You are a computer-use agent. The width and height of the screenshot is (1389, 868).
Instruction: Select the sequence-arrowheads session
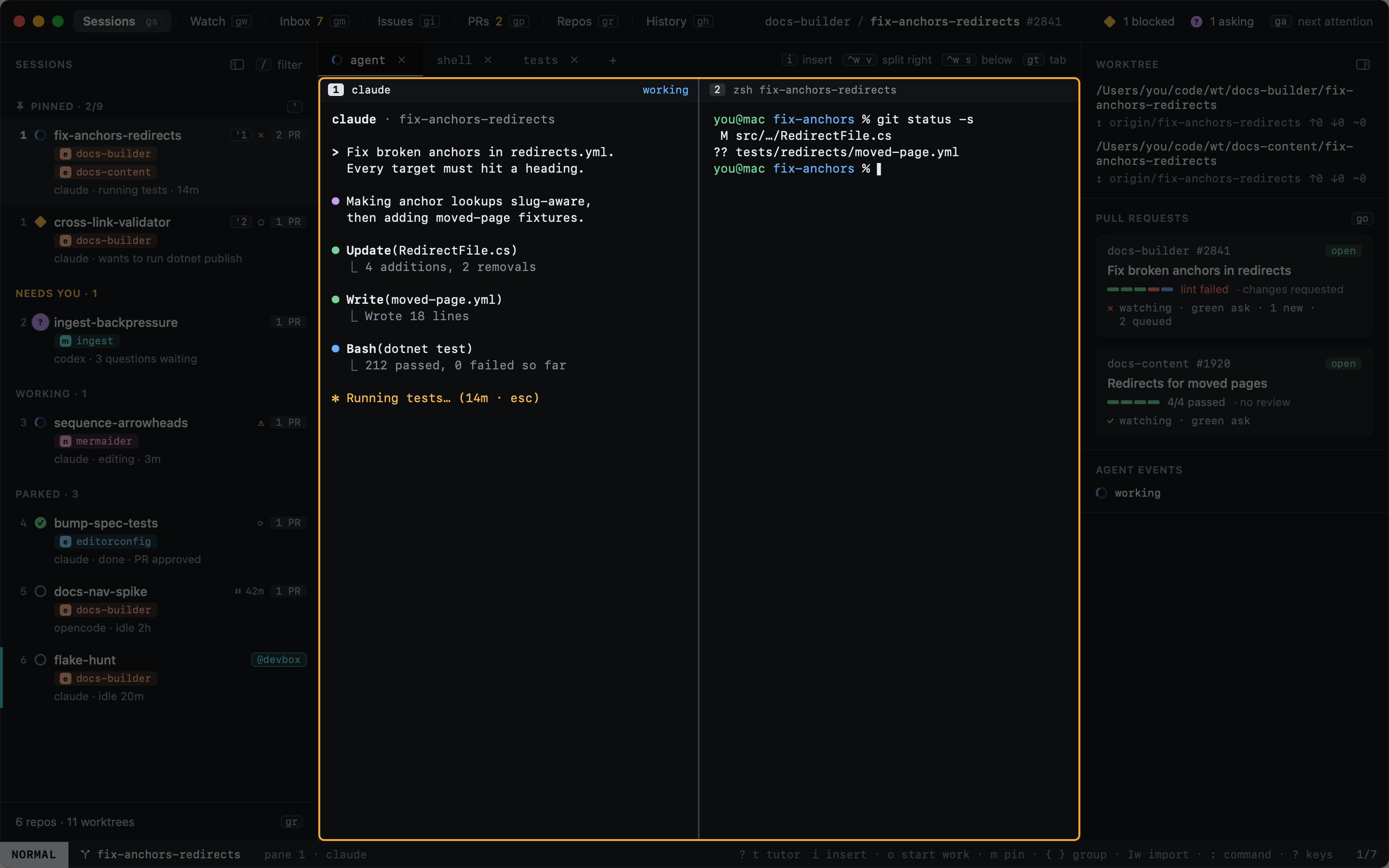point(159,440)
